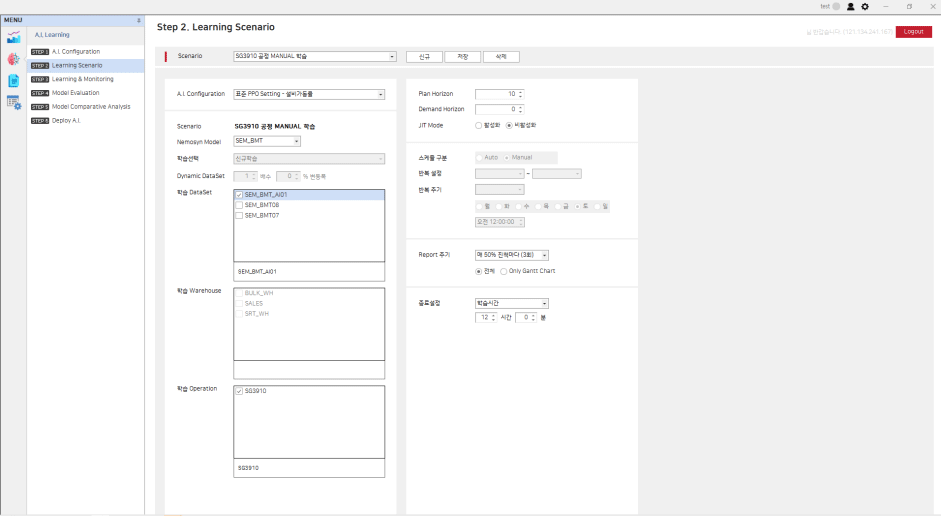The height and width of the screenshot is (516, 941).
Task: Open settings via the gear icon
Action: pyautogui.click(x=865, y=6)
